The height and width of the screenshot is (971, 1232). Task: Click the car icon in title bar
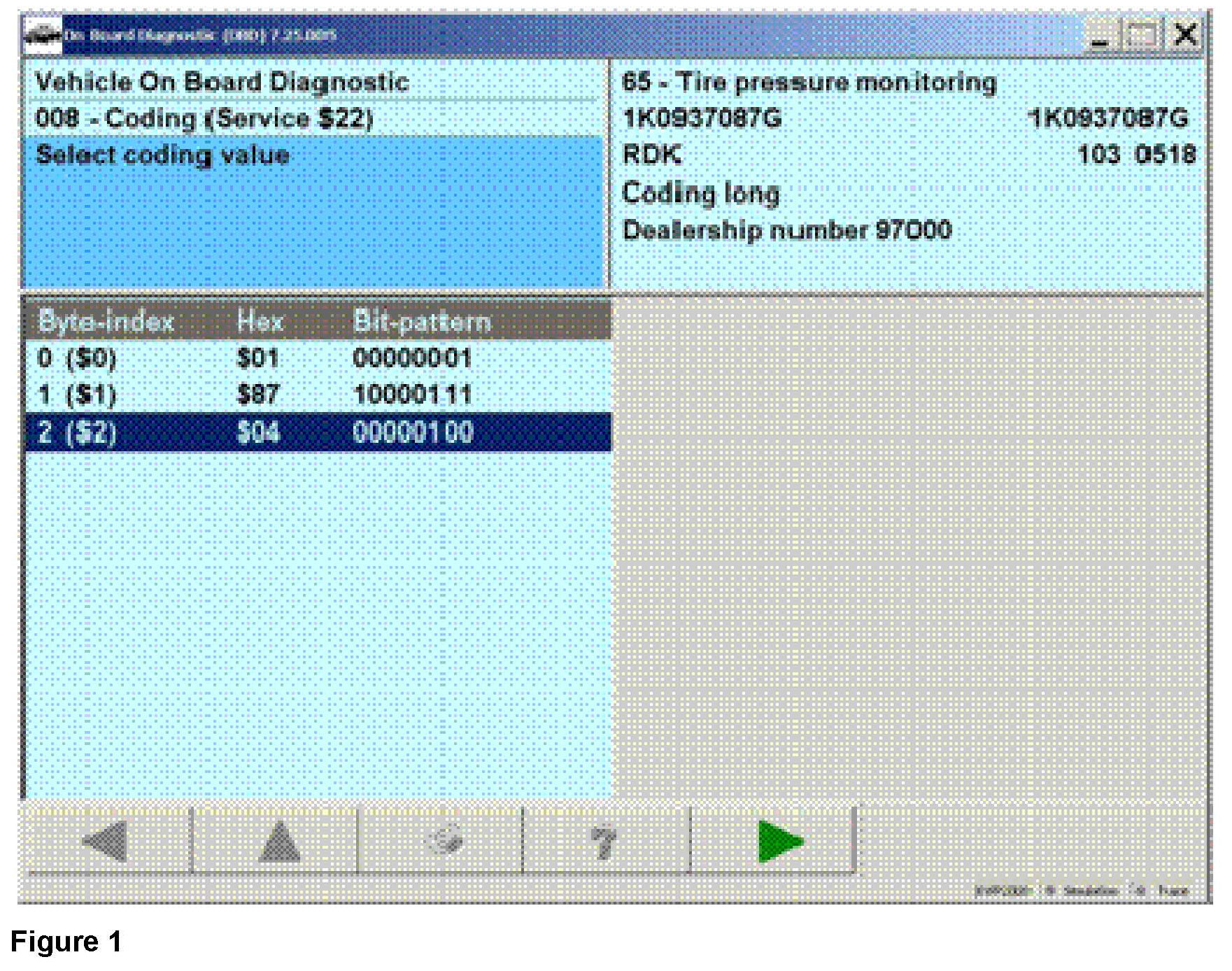pos(42,35)
